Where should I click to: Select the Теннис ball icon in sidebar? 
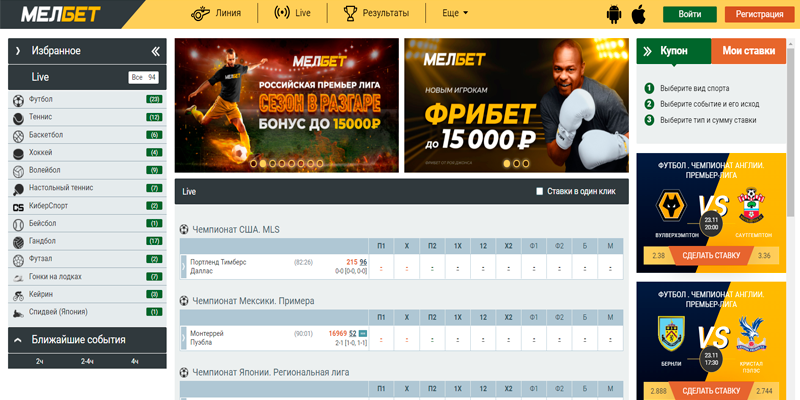18,118
